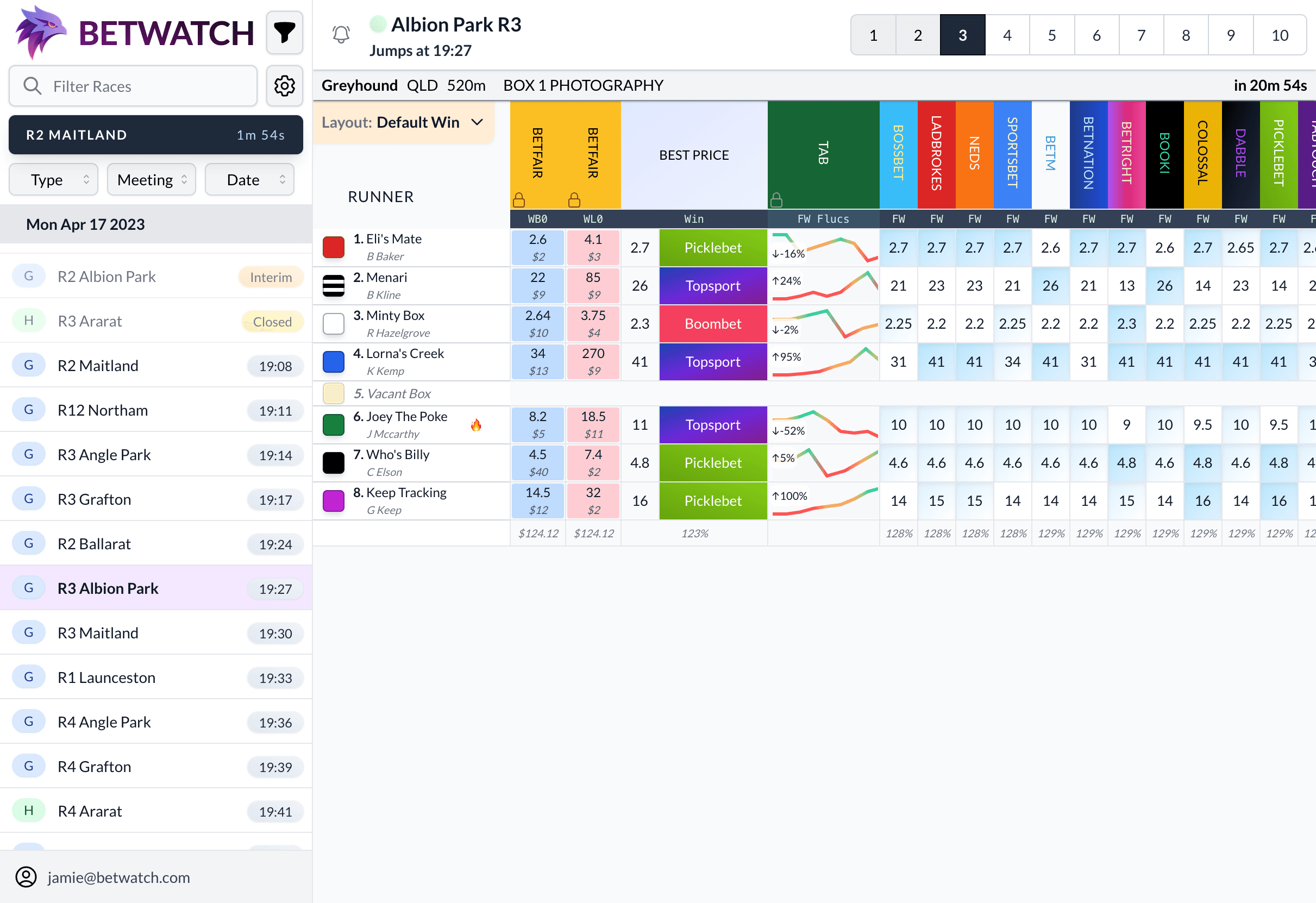1316x903 pixels.
Task: Click the Filter Races search field
Action: [133, 86]
